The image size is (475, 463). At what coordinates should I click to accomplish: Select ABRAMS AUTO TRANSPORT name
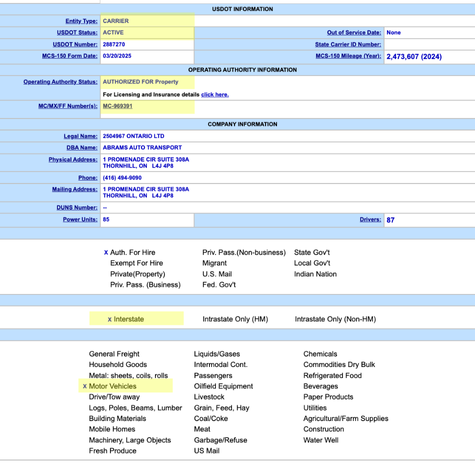tap(142, 148)
